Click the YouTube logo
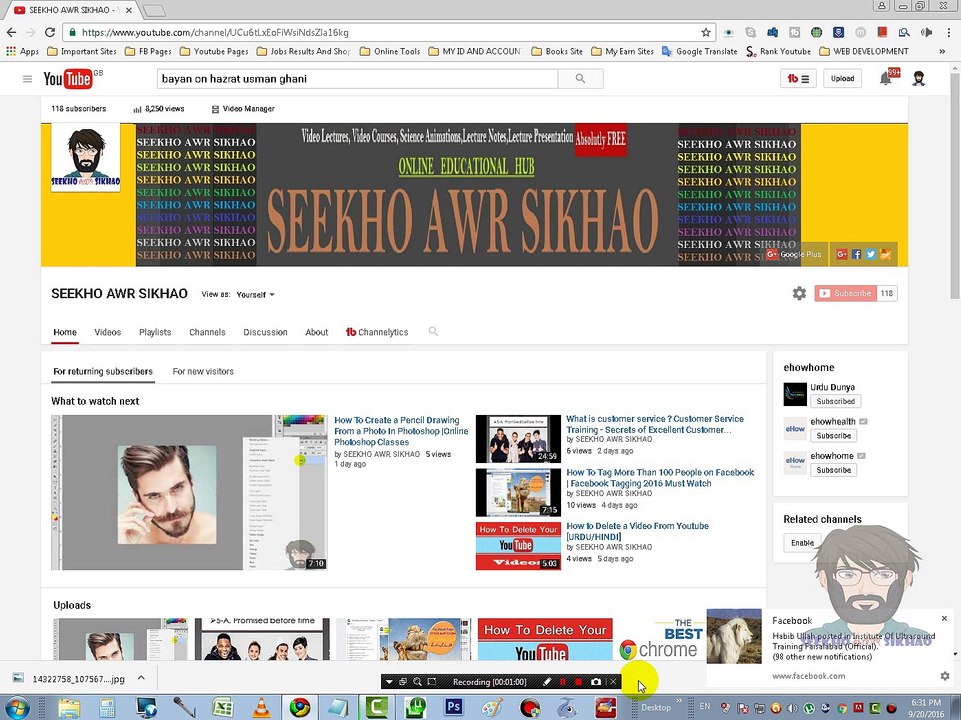 tap(67, 78)
